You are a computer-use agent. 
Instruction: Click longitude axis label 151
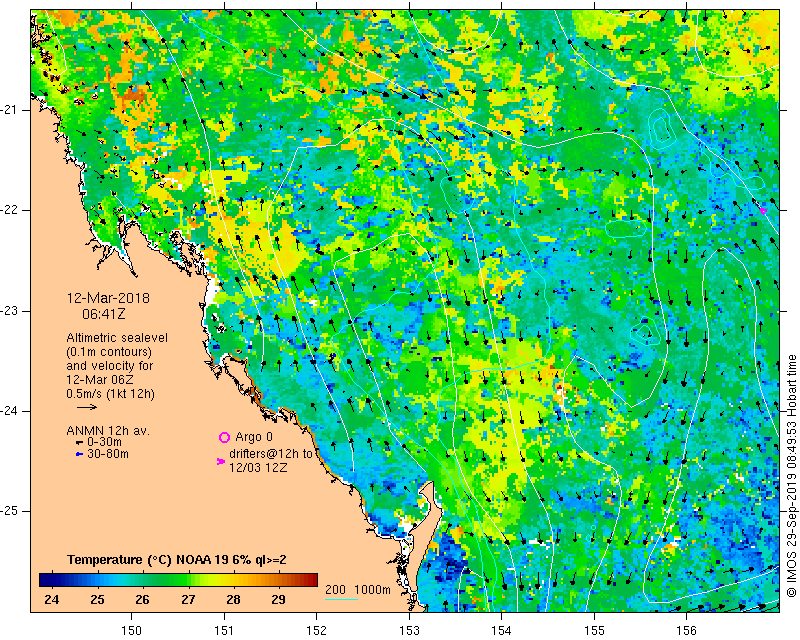[x=224, y=631]
